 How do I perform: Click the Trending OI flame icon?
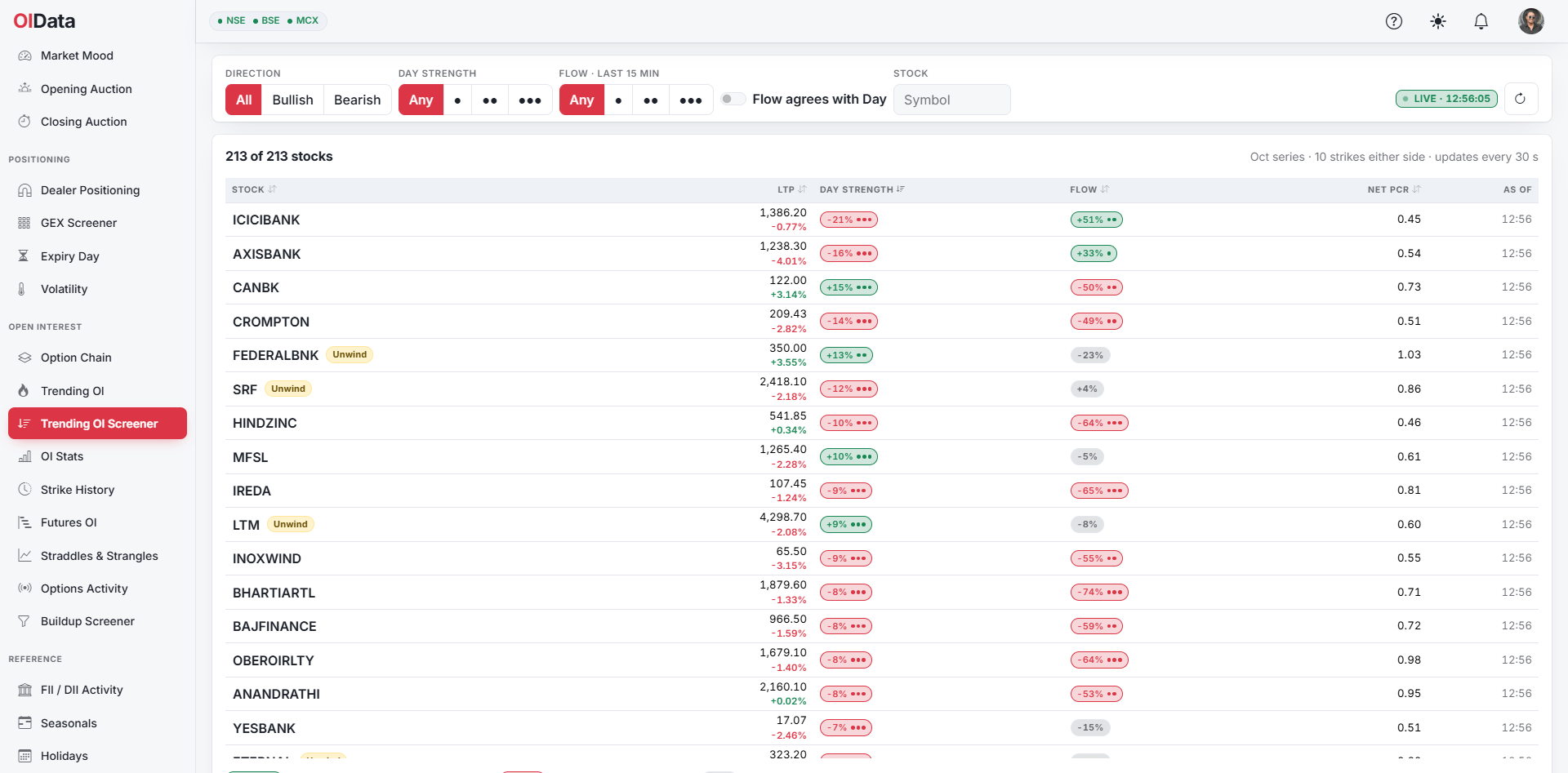pos(24,391)
